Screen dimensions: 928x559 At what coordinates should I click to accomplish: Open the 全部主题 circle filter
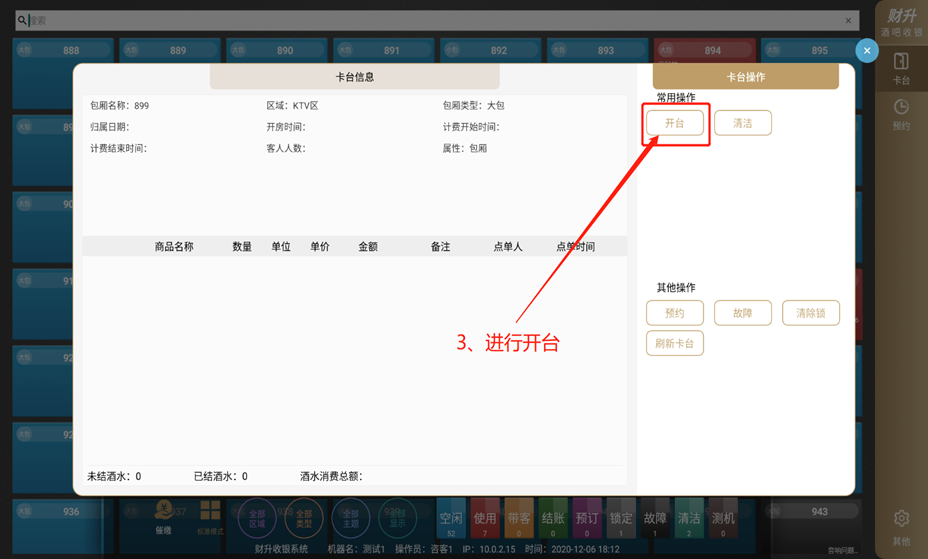351,519
